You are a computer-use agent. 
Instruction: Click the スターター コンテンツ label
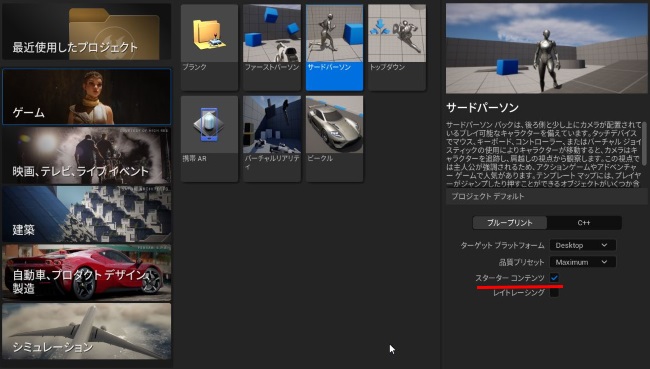[510, 278]
